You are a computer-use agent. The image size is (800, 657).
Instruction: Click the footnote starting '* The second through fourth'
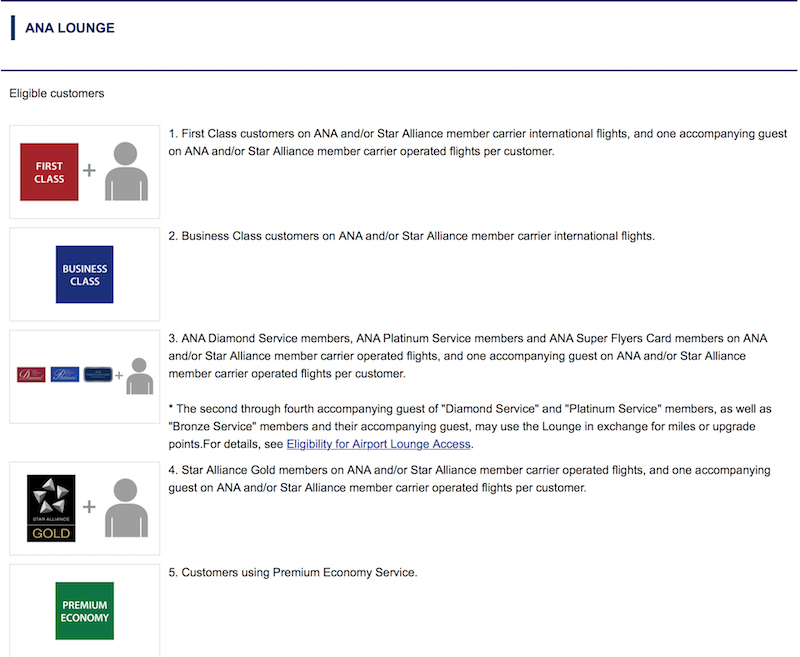[x=470, y=426]
